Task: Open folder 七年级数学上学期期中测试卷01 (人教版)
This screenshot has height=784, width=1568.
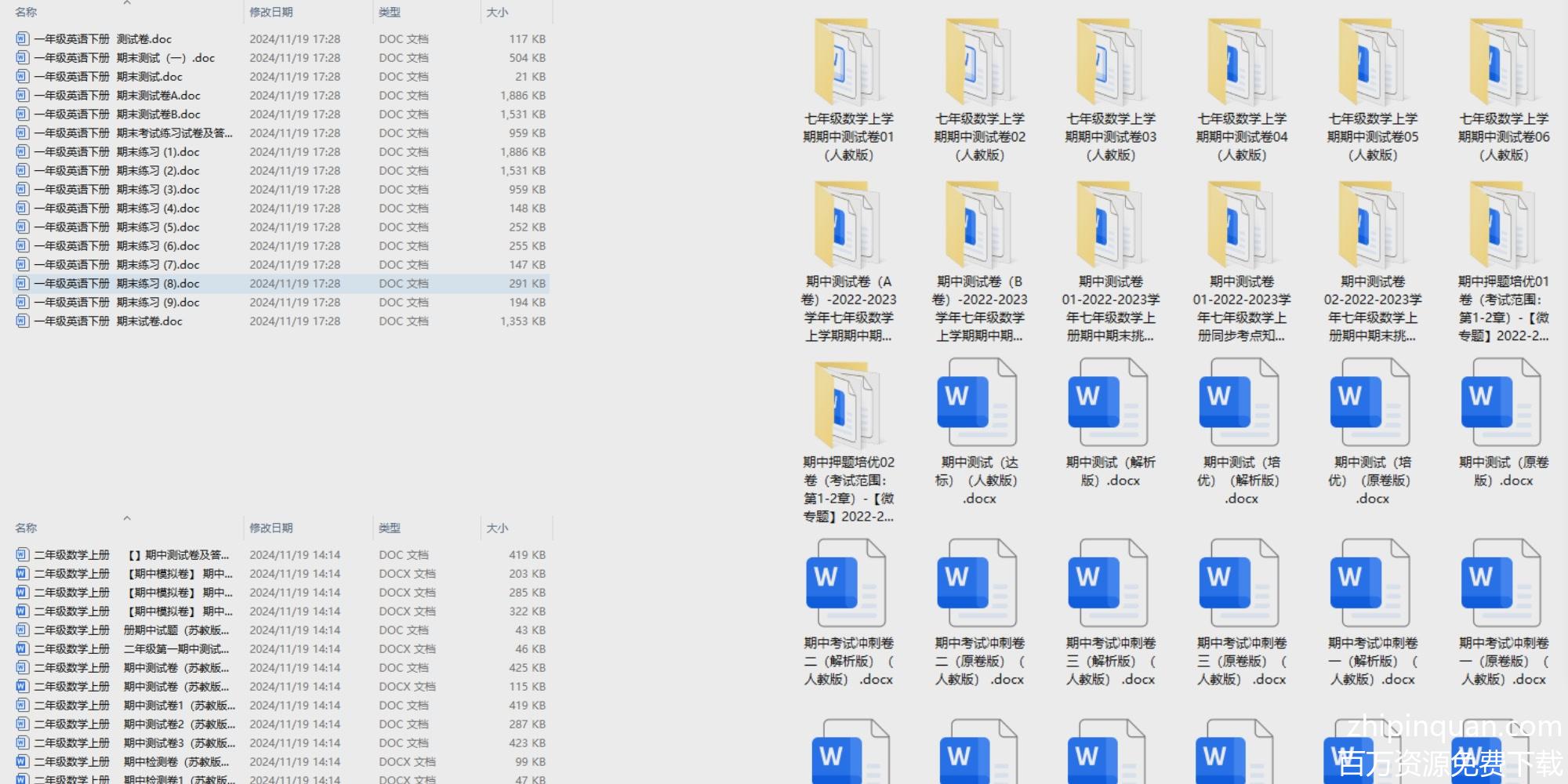Action: pyautogui.click(x=848, y=64)
